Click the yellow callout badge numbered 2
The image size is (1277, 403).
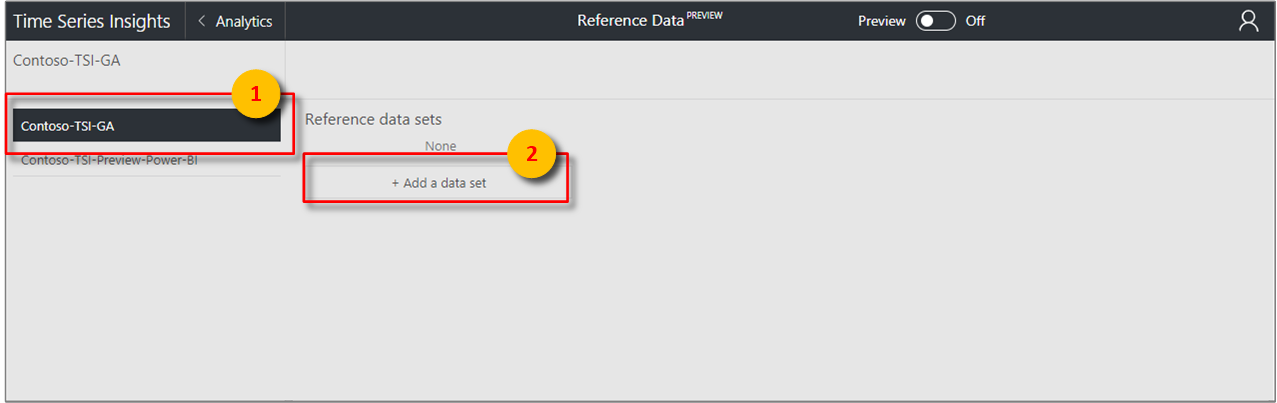click(531, 155)
